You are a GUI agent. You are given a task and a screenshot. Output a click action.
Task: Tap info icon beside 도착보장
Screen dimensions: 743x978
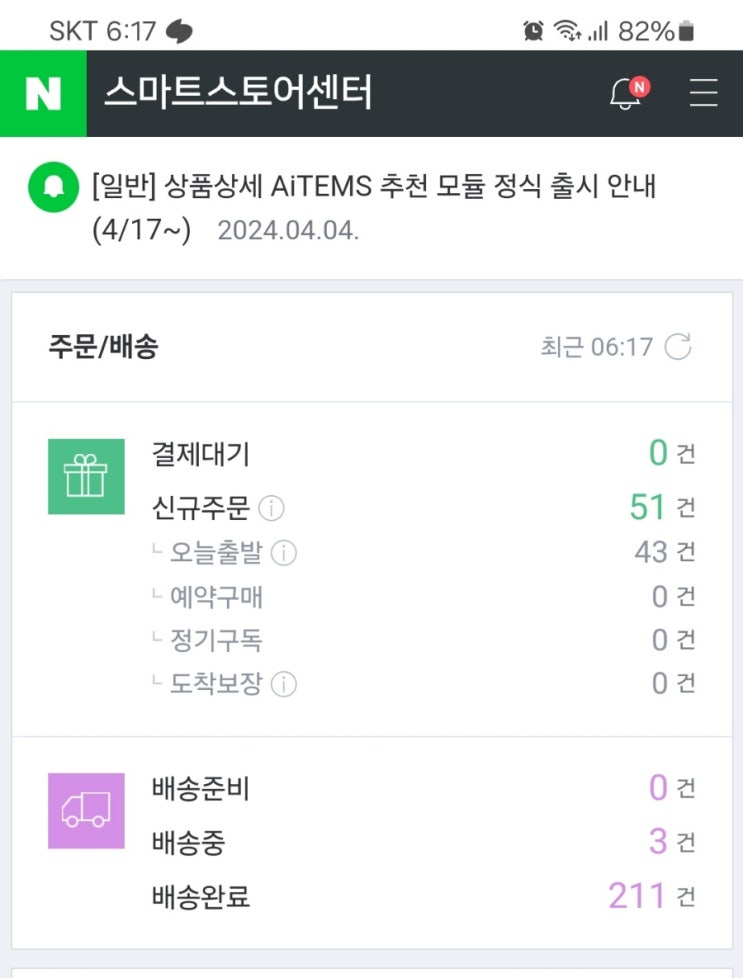(284, 684)
